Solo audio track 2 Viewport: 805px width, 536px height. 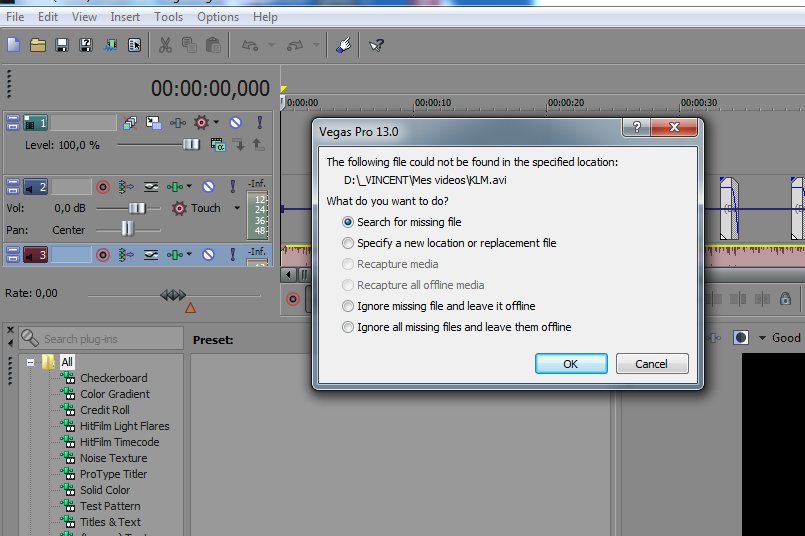pyautogui.click(x=233, y=187)
